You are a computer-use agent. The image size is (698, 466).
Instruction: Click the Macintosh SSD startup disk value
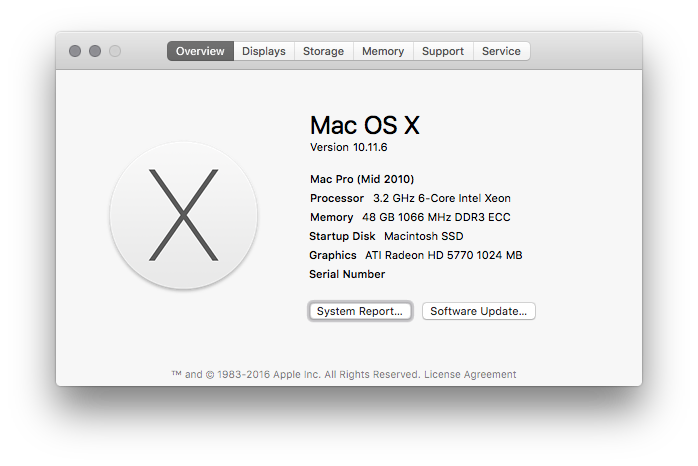(x=424, y=236)
